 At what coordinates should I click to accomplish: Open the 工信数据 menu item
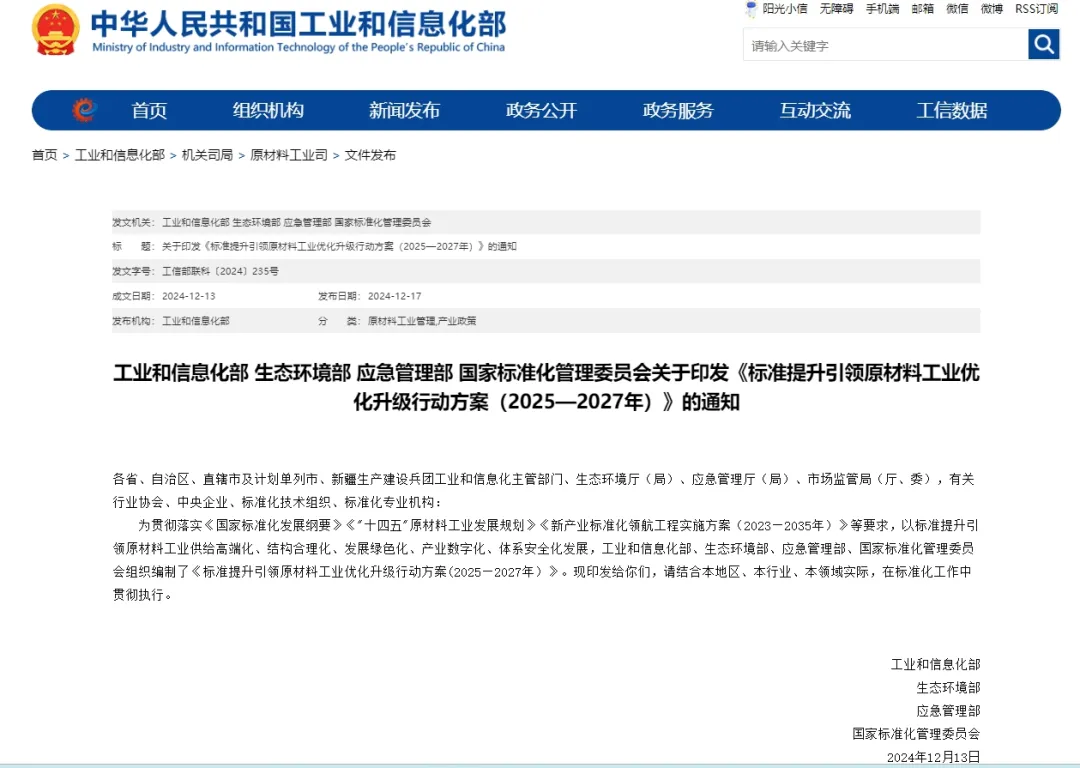pyautogui.click(x=951, y=111)
